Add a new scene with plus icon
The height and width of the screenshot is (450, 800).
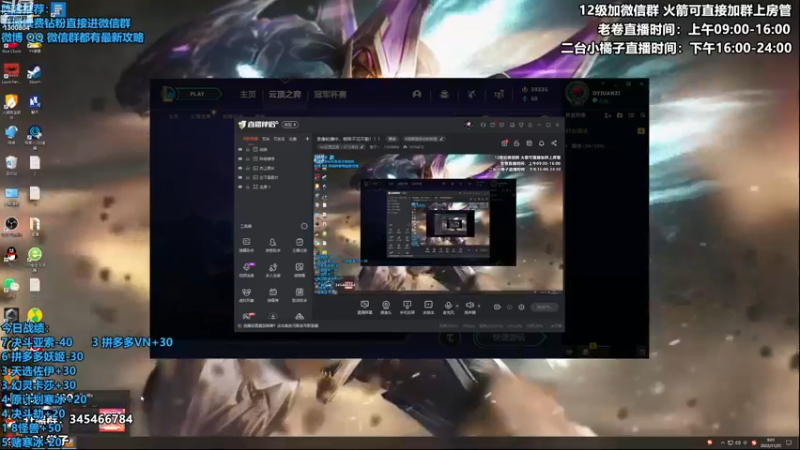pyautogui.click(x=307, y=139)
